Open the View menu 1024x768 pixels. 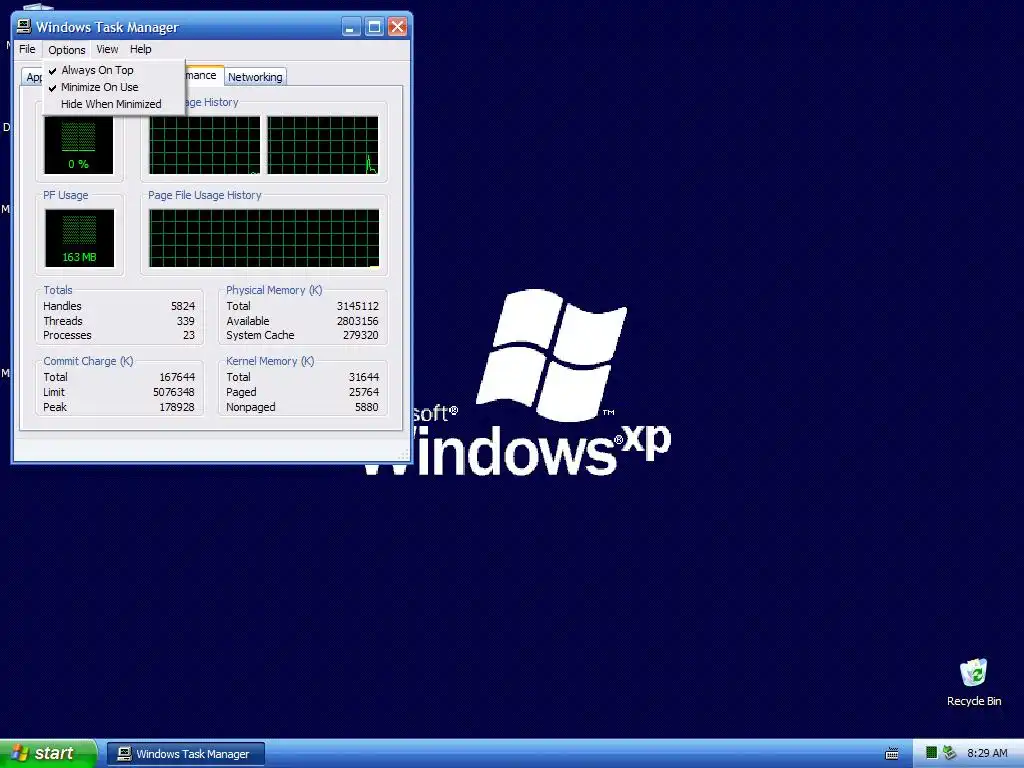107,50
